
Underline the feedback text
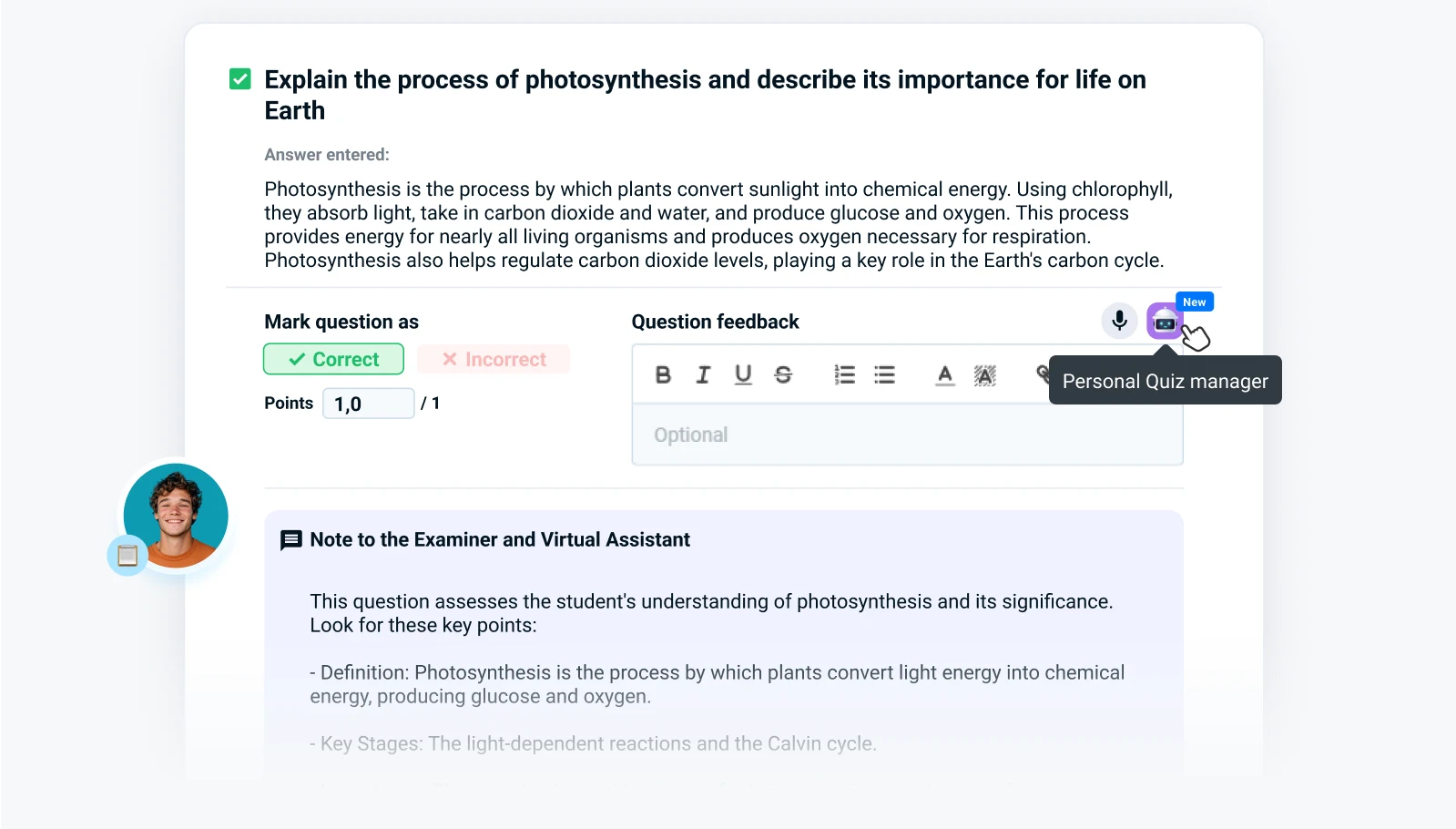click(743, 374)
